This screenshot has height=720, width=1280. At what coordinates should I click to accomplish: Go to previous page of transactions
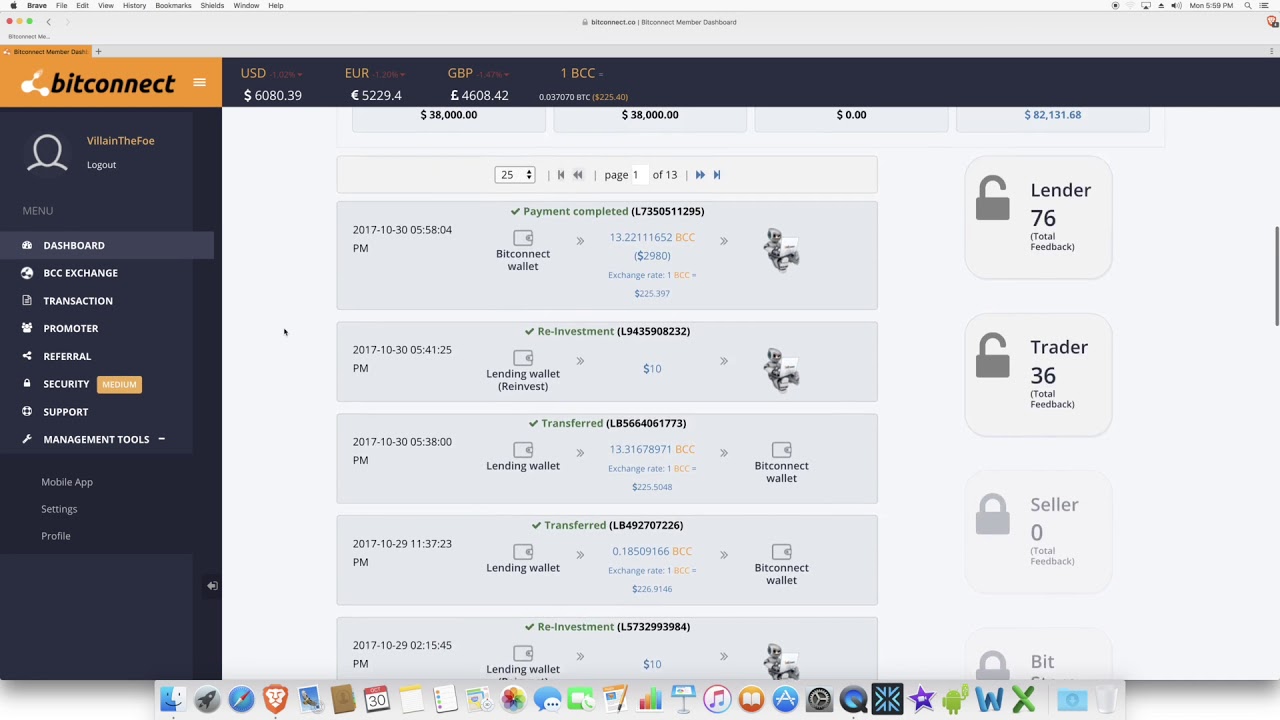coord(578,175)
